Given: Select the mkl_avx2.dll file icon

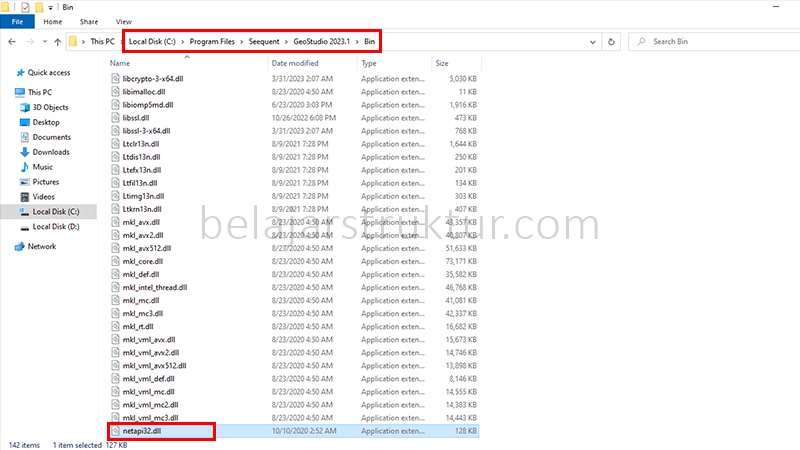Looking at the screenshot, I should 115,235.
